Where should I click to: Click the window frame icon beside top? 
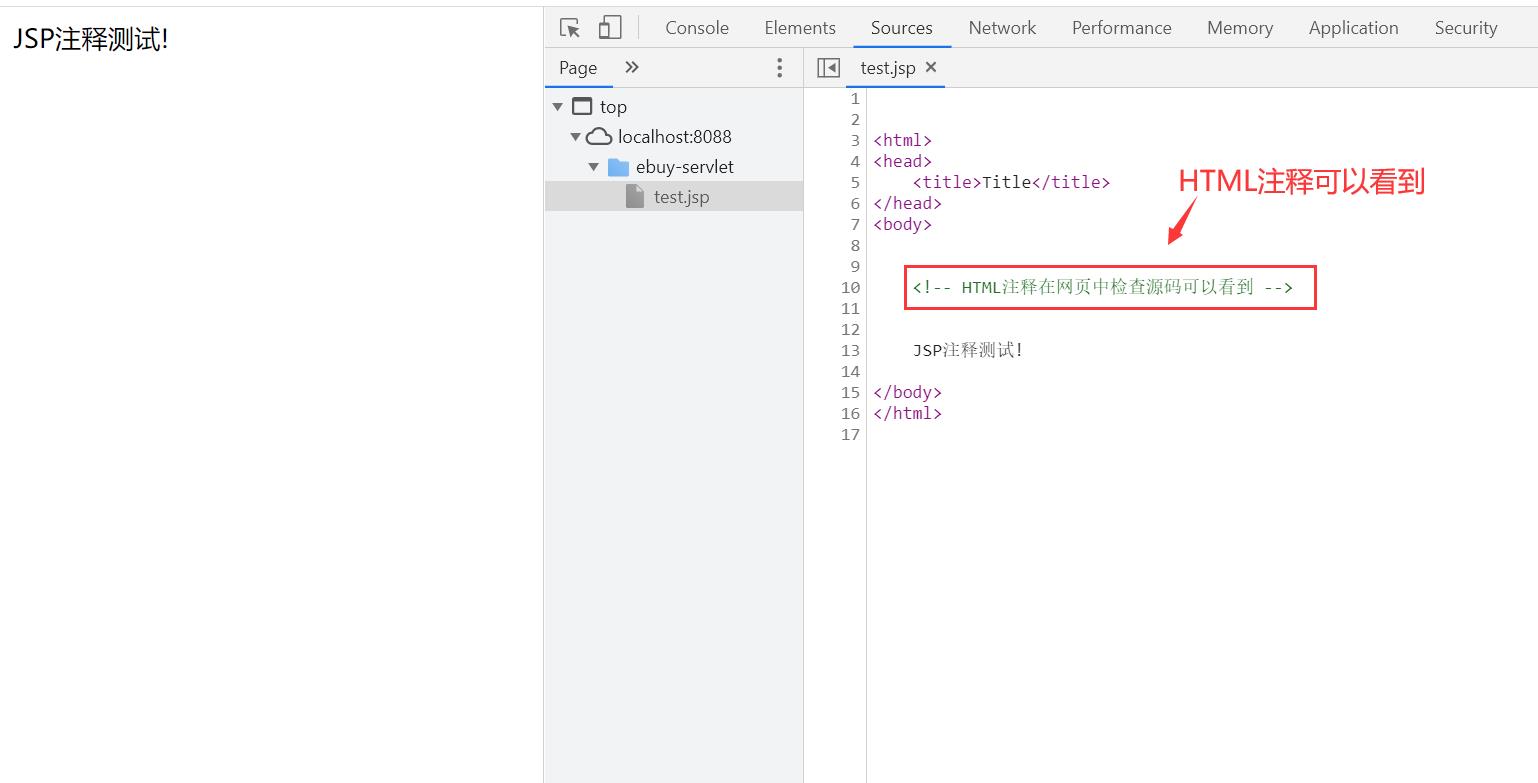tap(582, 106)
